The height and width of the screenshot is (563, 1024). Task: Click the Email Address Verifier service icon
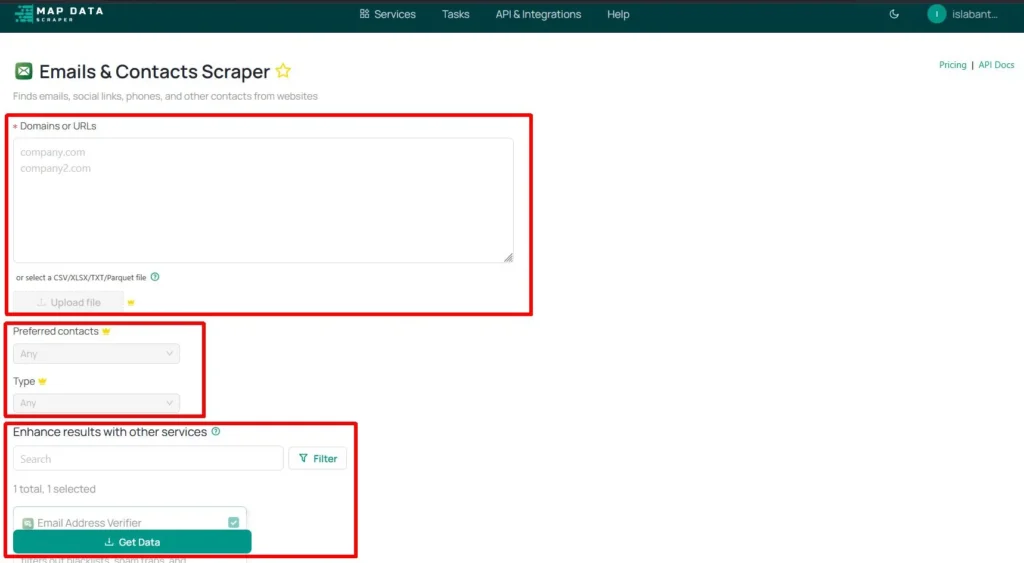(27, 523)
